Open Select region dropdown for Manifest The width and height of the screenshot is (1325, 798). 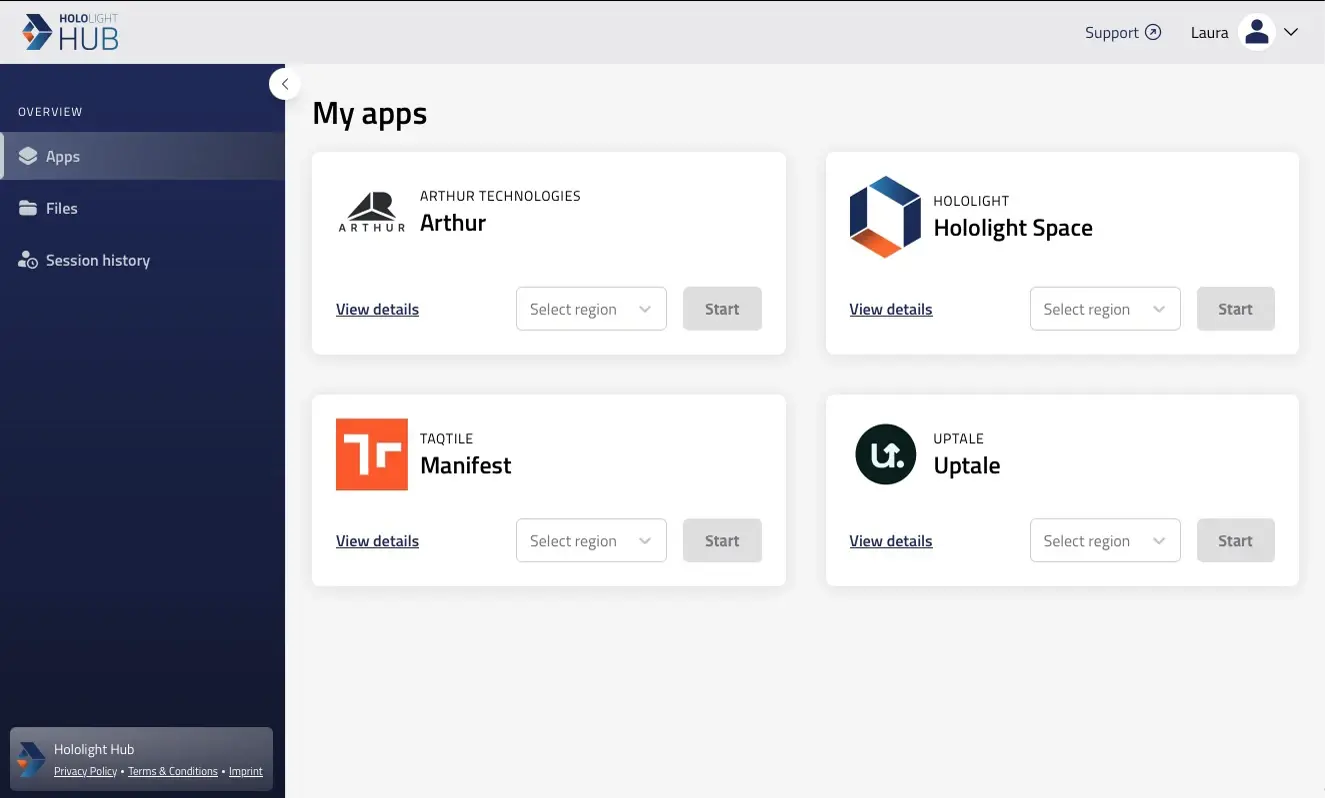click(590, 540)
